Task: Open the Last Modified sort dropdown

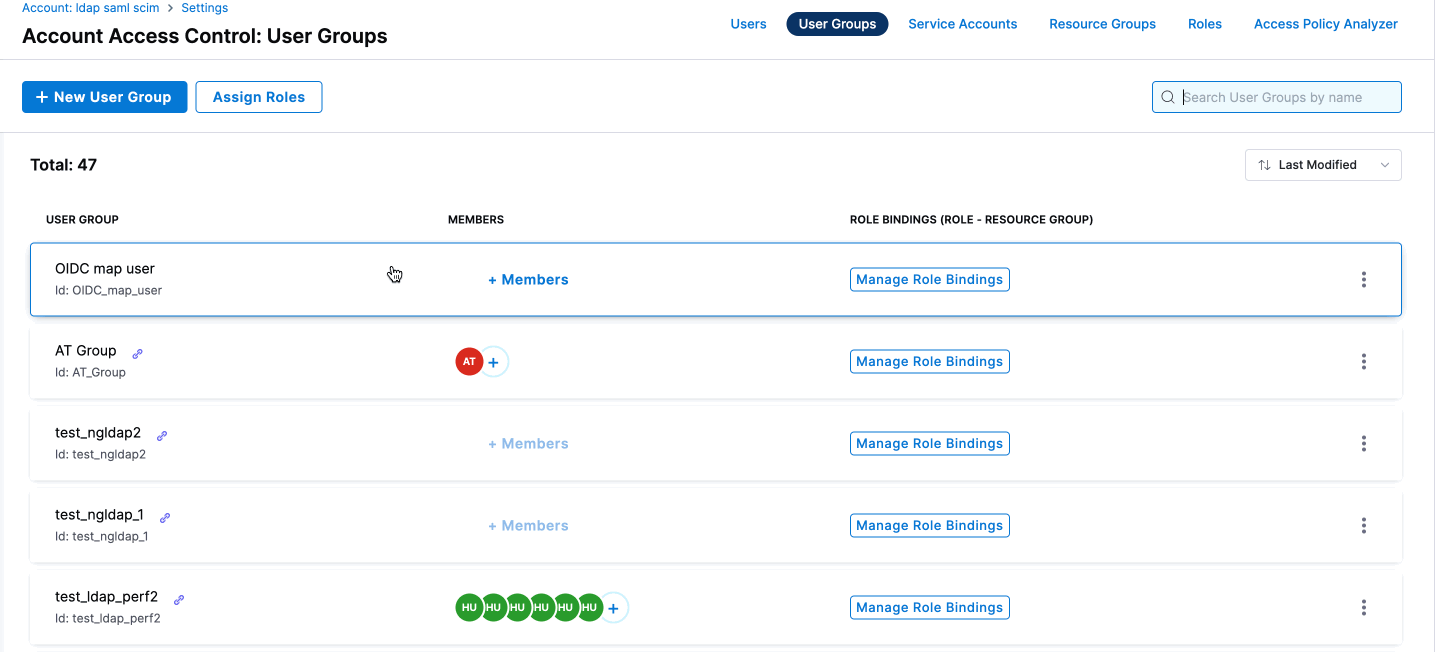Action: pos(1322,165)
